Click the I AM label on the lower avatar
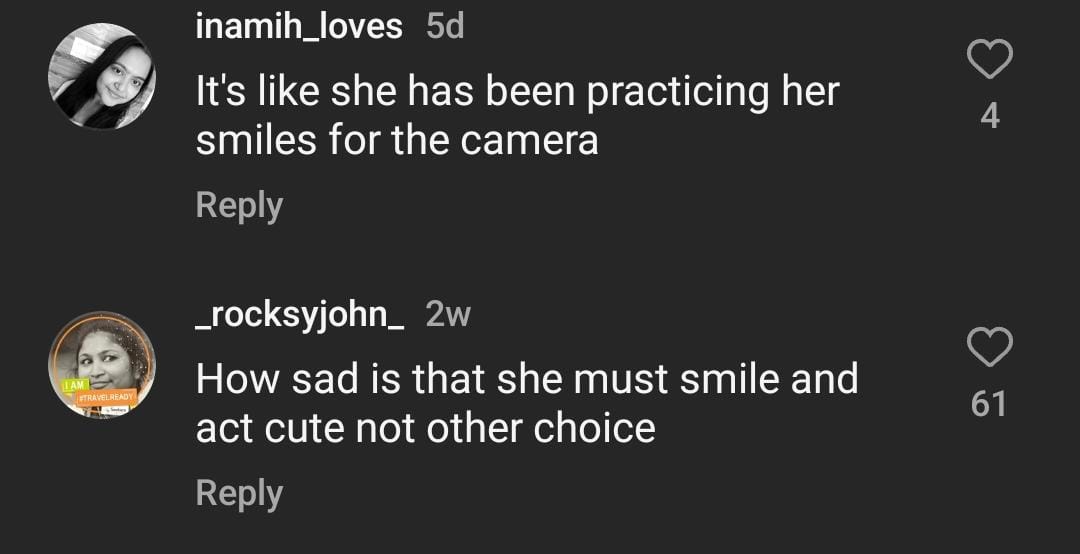The image size is (1080, 554). (x=73, y=386)
